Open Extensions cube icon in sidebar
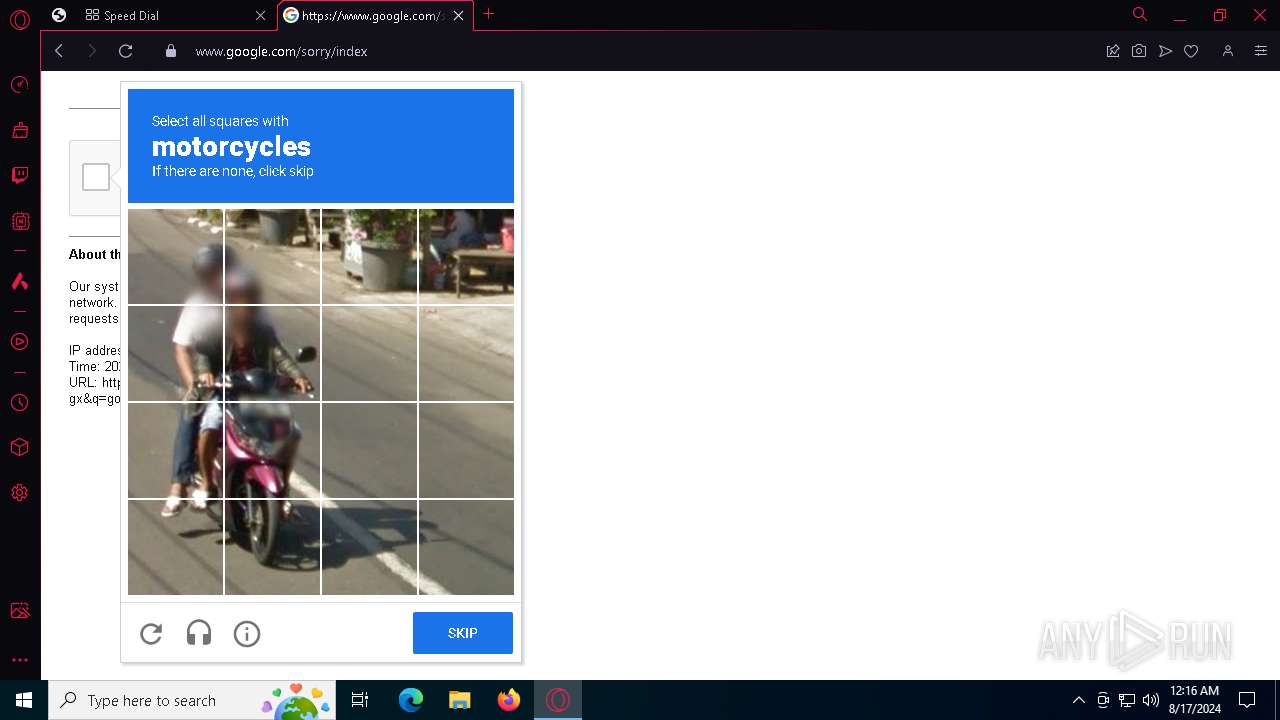The image size is (1280, 720). (19, 447)
